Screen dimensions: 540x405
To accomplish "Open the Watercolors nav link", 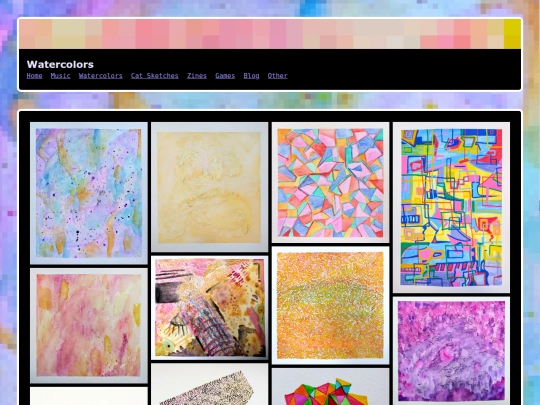I will [x=101, y=76].
